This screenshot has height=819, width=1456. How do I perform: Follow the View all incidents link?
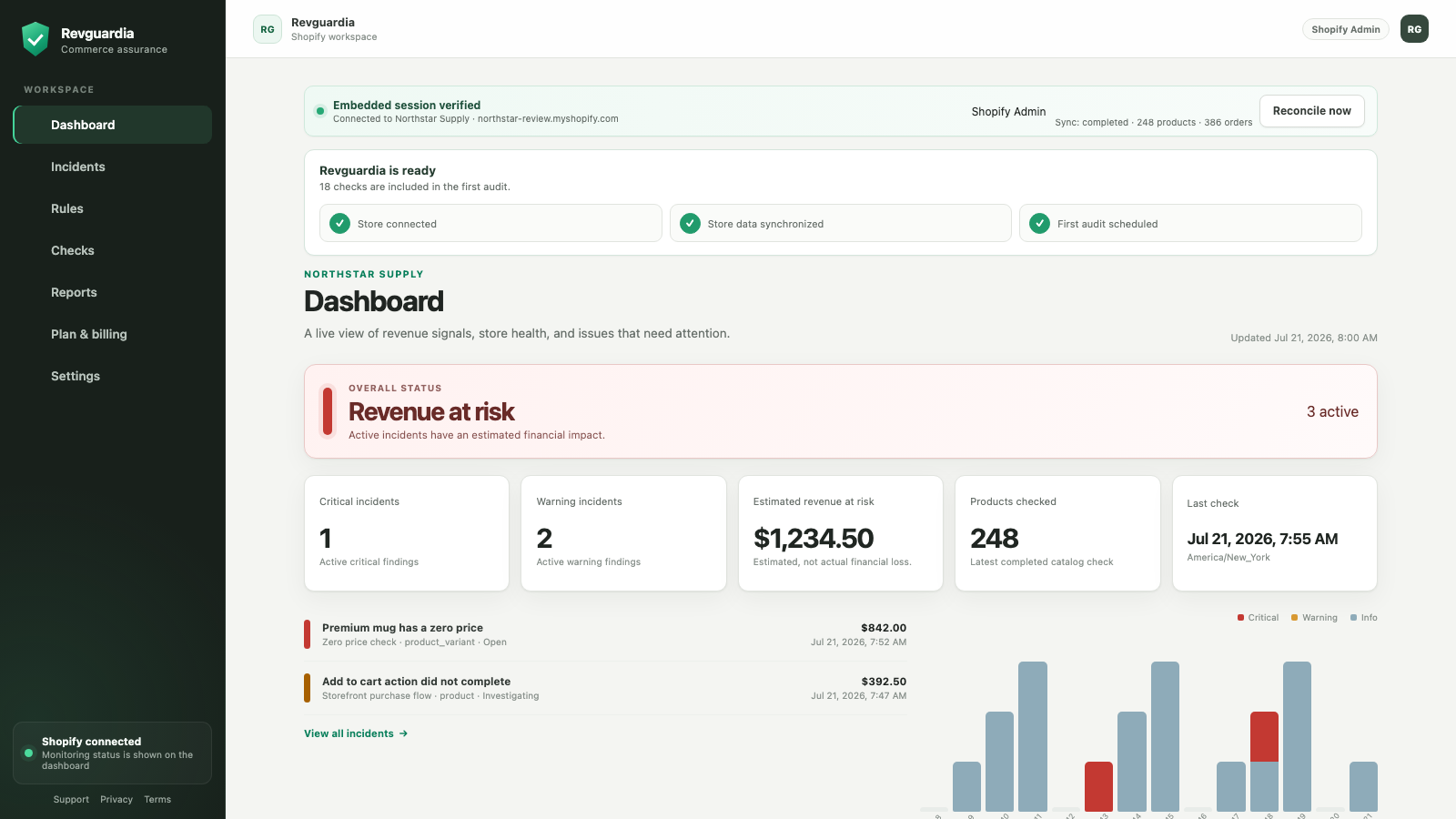coord(356,733)
